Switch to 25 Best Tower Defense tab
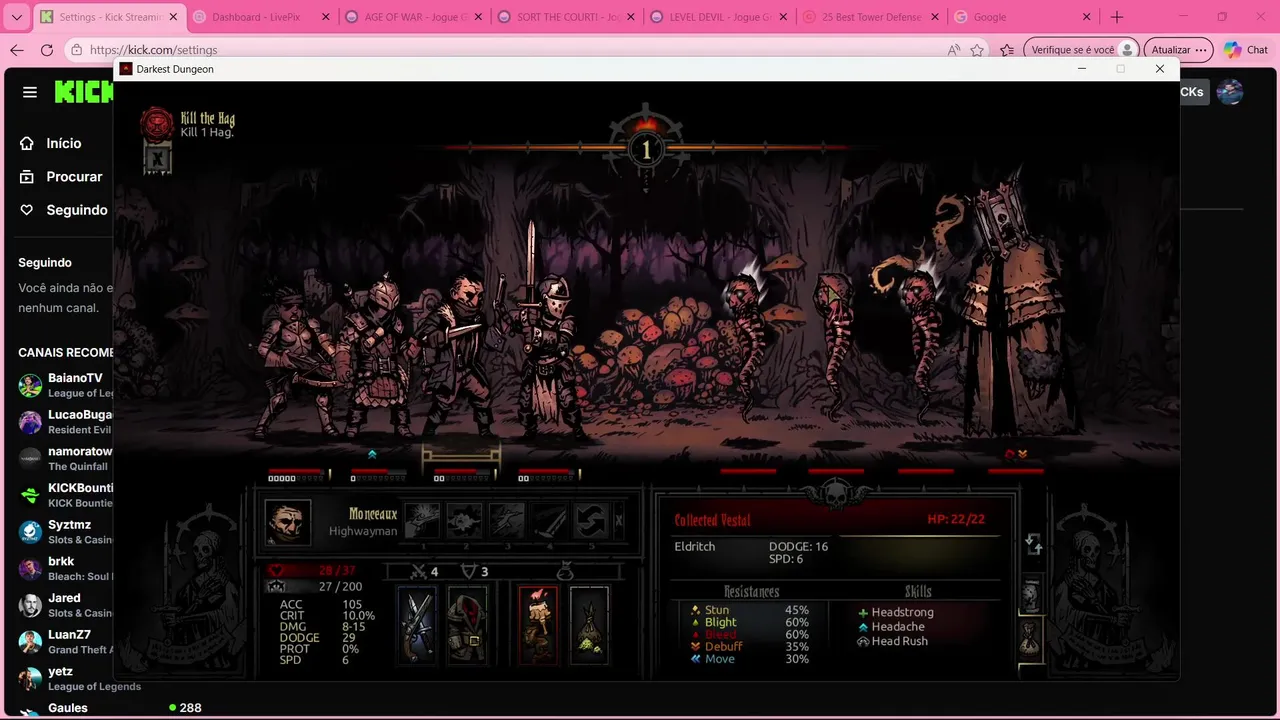1280x720 pixels. (870, 17)
